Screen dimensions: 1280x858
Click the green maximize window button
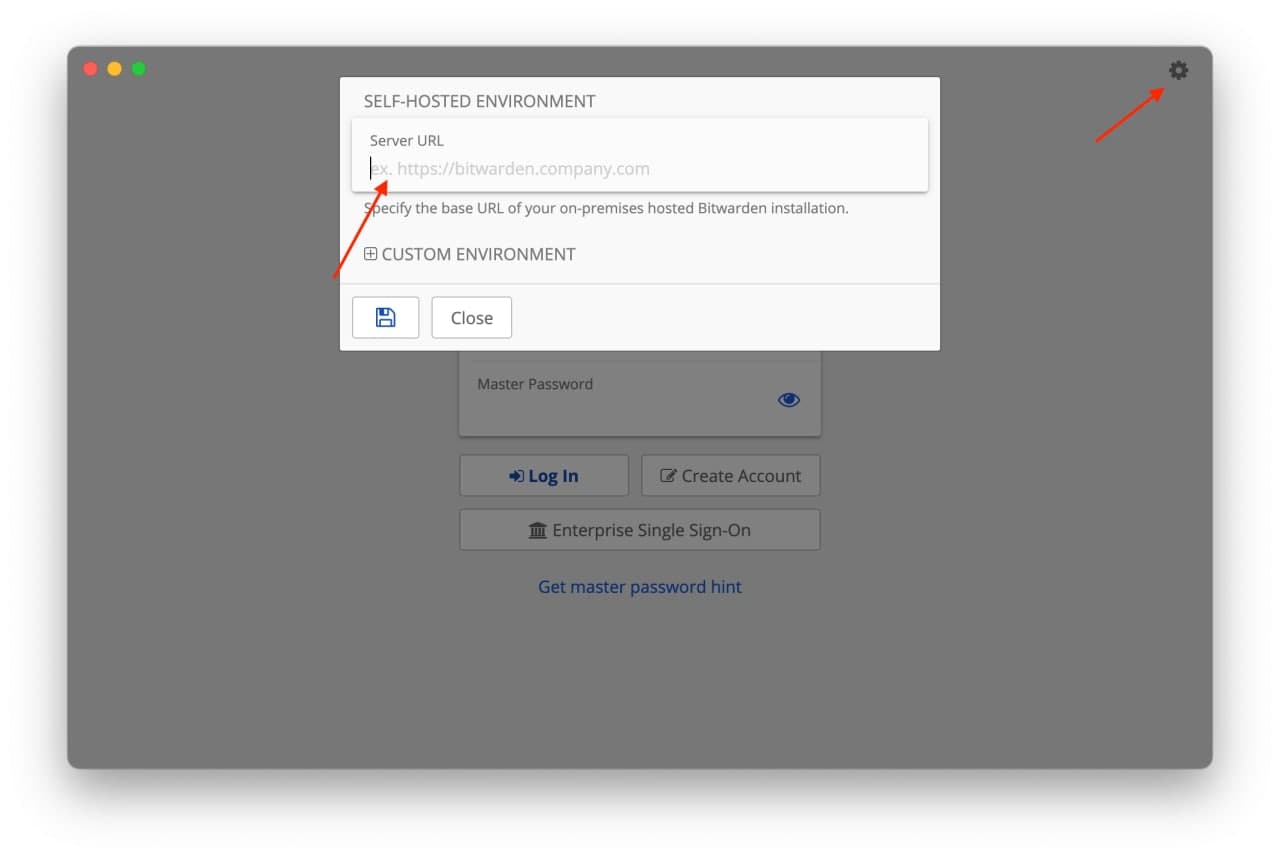(x=139, y=69)
